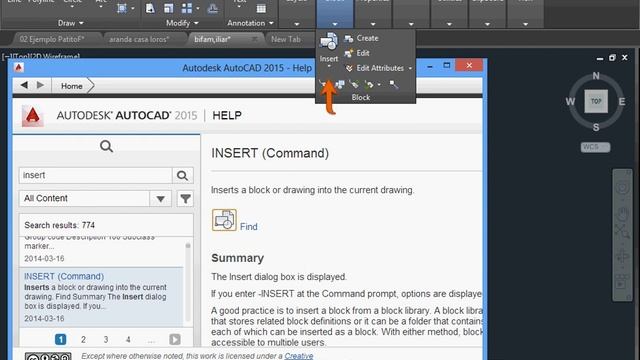Image resolution: width=640 pixels, height=360 pixels.
Task: Click the Orbit icon in navigation bar
Action: pos(622,257)
